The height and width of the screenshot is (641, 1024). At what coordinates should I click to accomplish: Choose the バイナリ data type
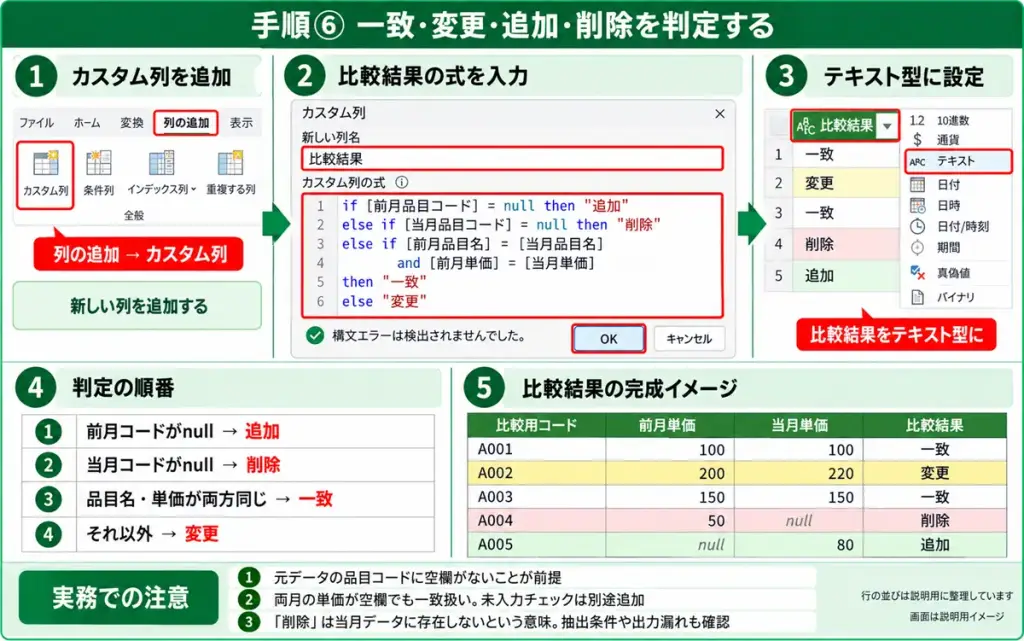pyautogui.click(x=957, y=297)
